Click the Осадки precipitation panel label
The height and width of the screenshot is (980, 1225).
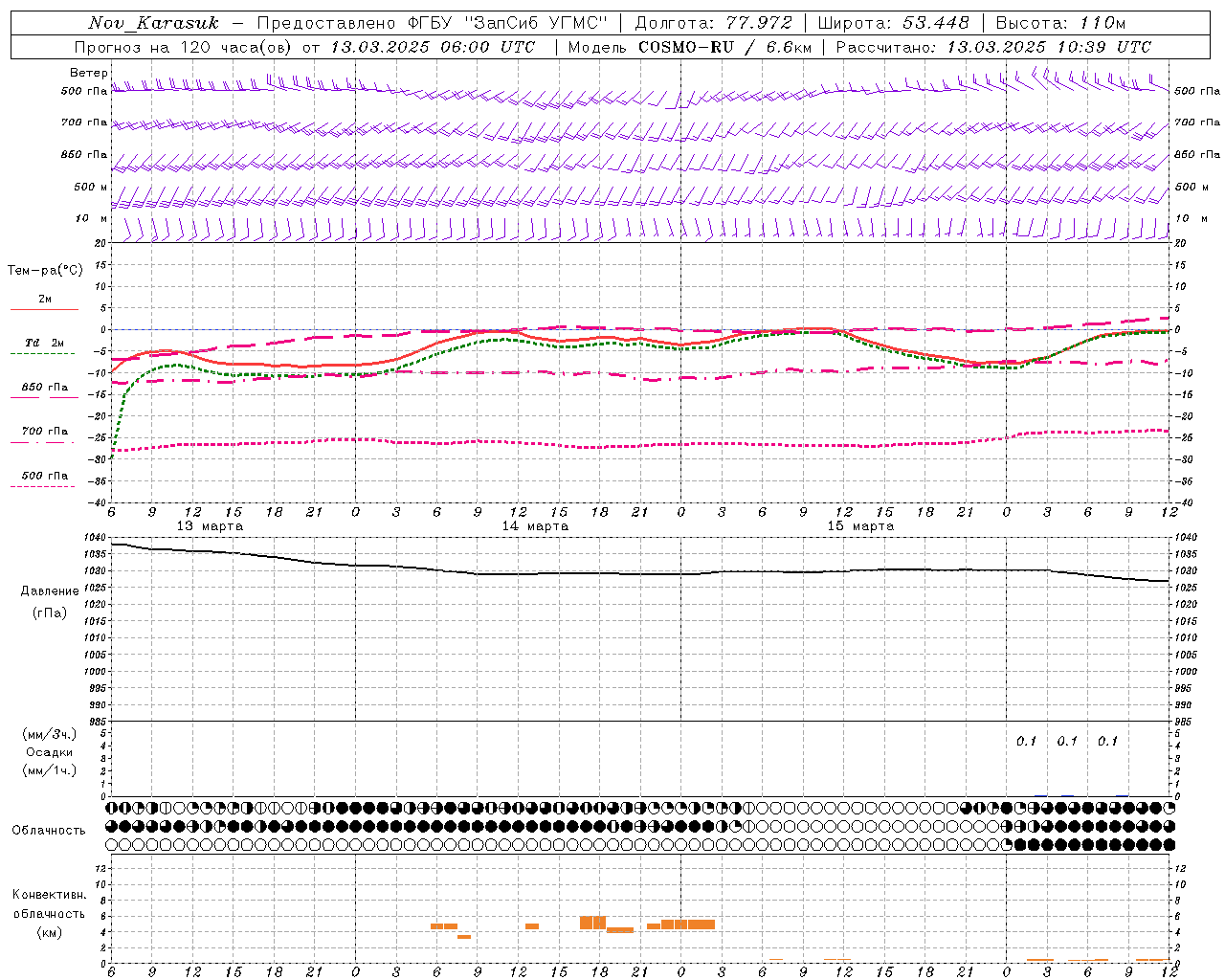pyautogui.click(x=50, y=752)
